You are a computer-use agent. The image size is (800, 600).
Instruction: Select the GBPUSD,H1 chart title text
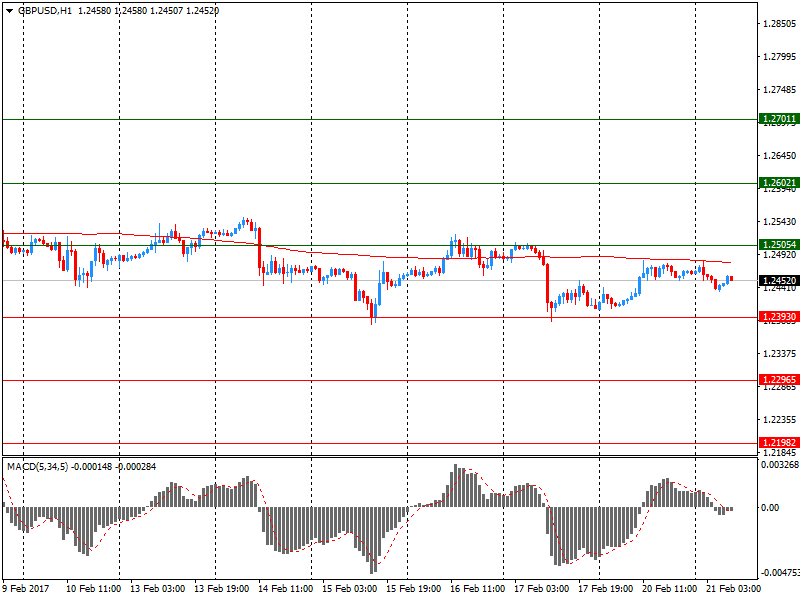click(45, 11)
